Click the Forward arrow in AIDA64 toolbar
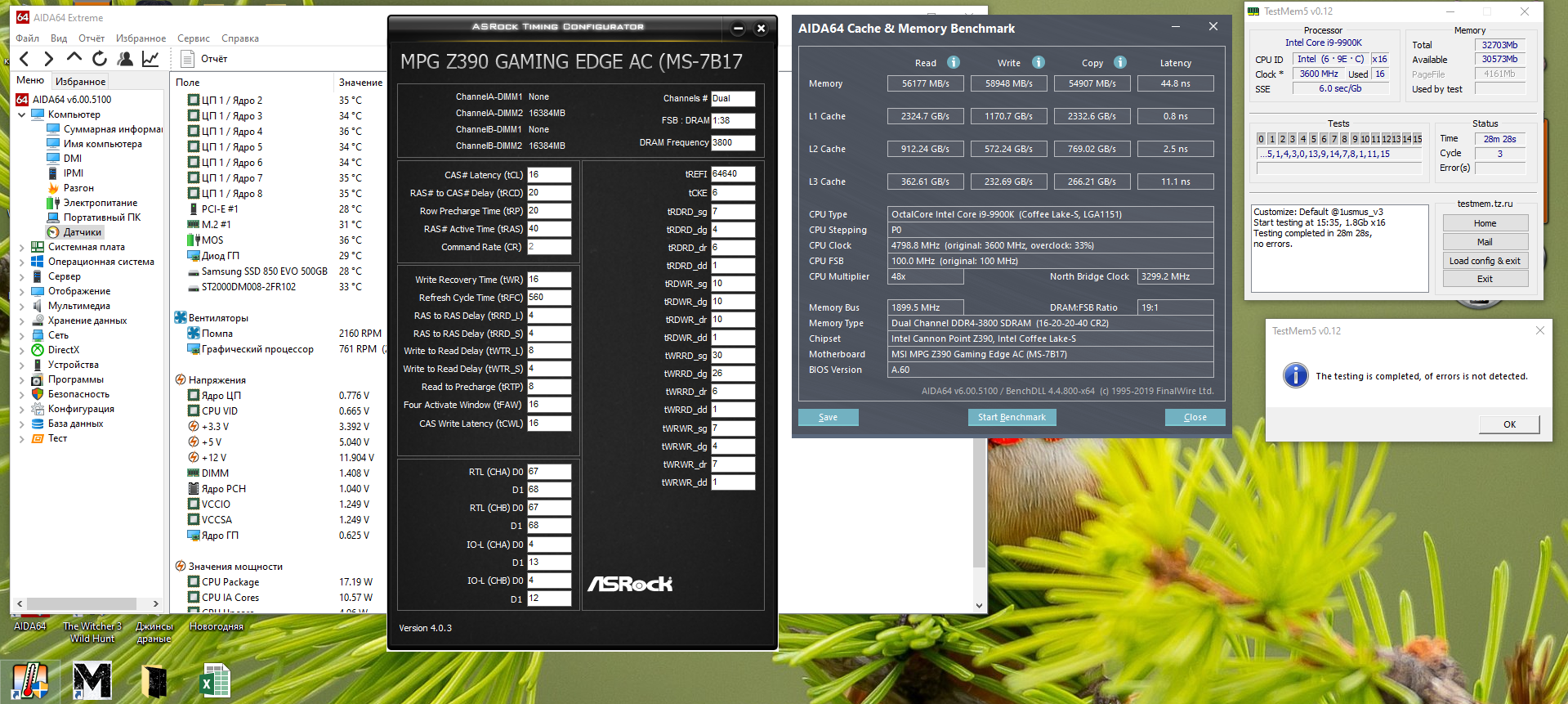 click(49, 59)
